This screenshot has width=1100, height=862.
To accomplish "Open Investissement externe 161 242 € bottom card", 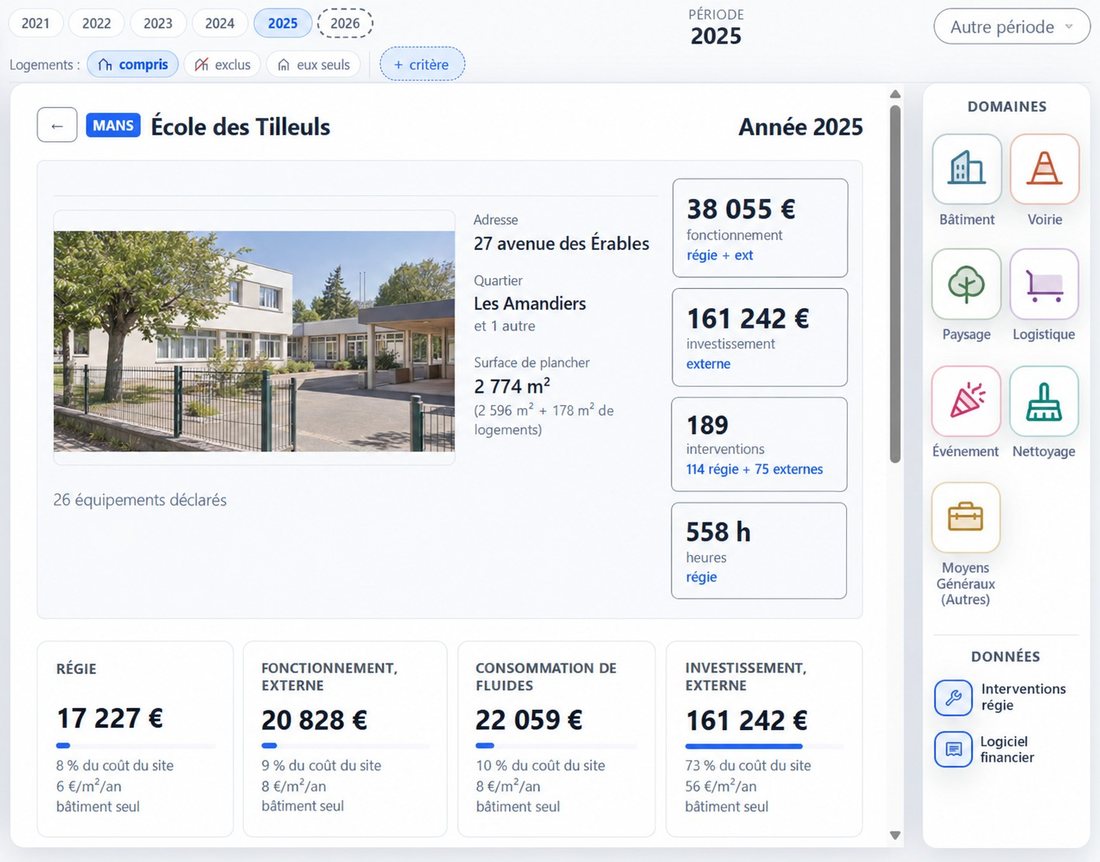I will pos(764,739).
